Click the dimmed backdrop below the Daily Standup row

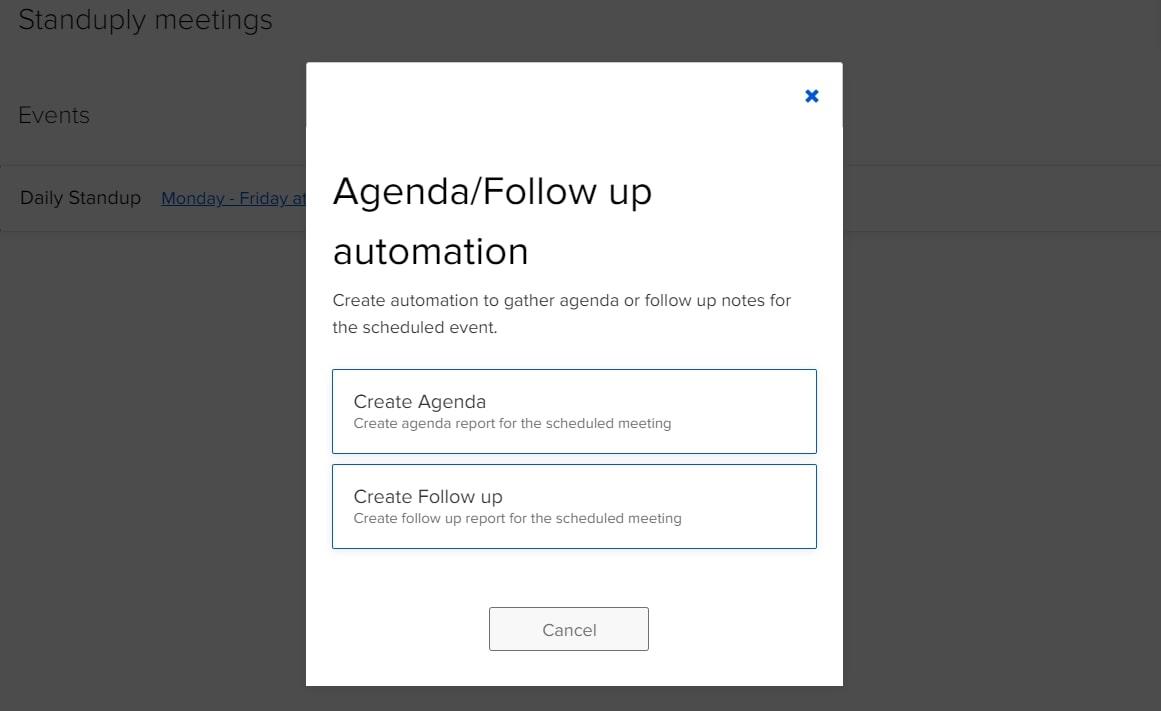tap(150, 450)
